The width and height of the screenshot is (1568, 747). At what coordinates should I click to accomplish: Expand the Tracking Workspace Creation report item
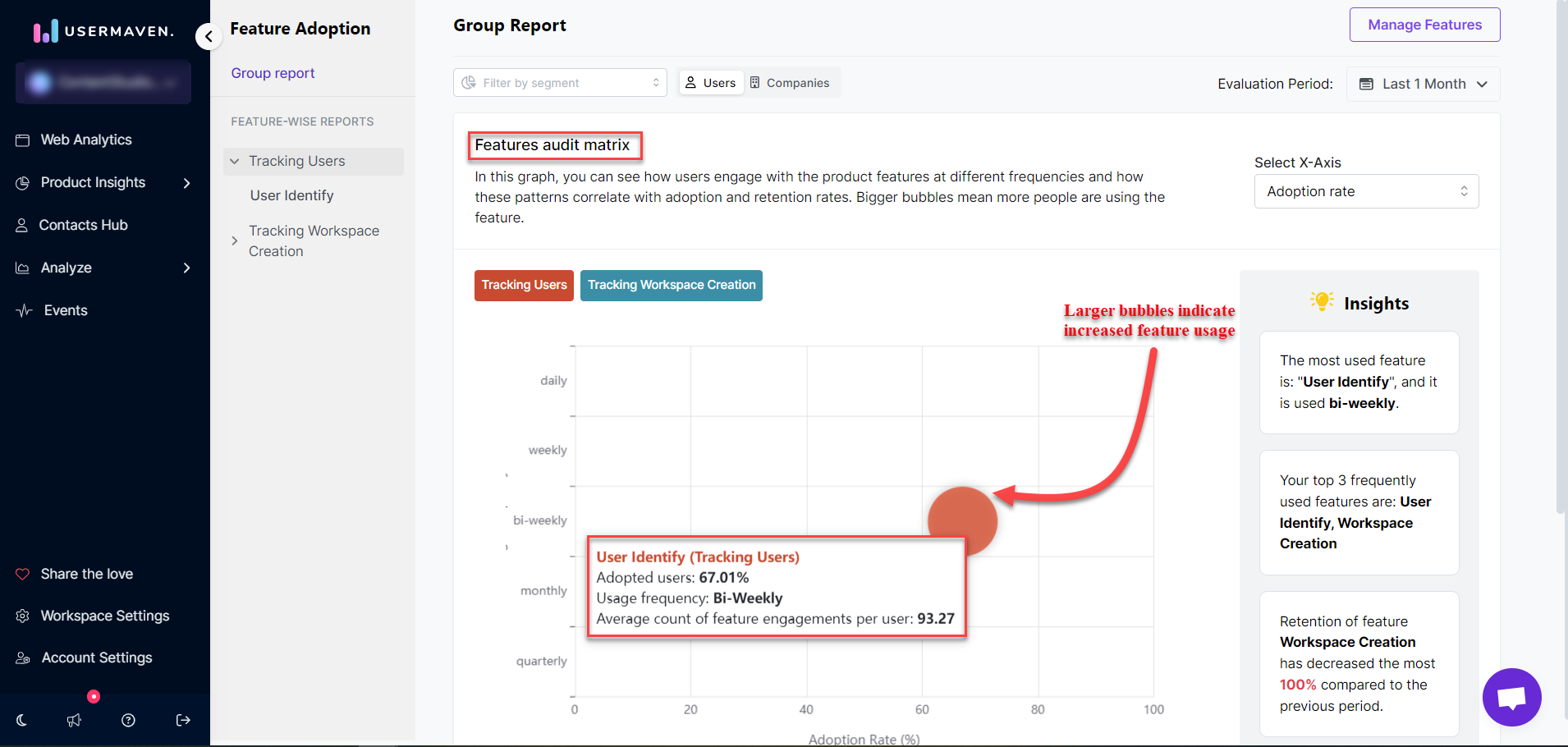click(x=236, y=241)
